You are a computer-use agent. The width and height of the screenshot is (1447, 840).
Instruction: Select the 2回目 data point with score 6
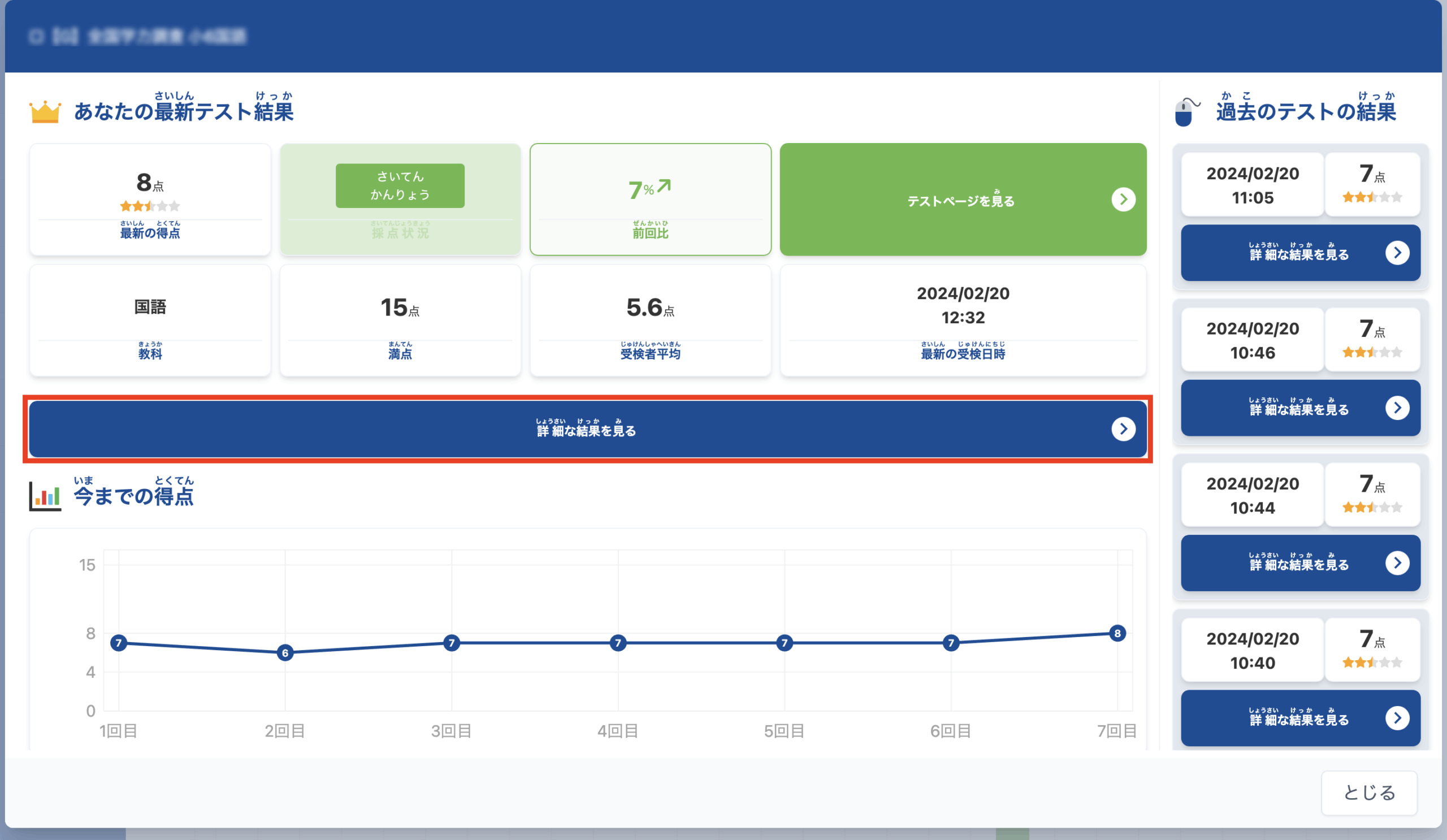tap(285, 653)
